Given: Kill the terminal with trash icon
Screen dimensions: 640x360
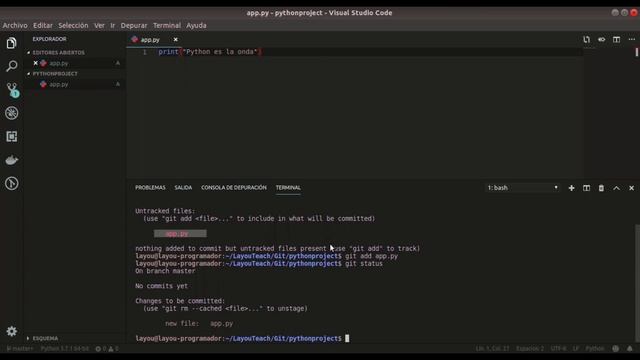Looking at the screenshot, I should 601,188.
